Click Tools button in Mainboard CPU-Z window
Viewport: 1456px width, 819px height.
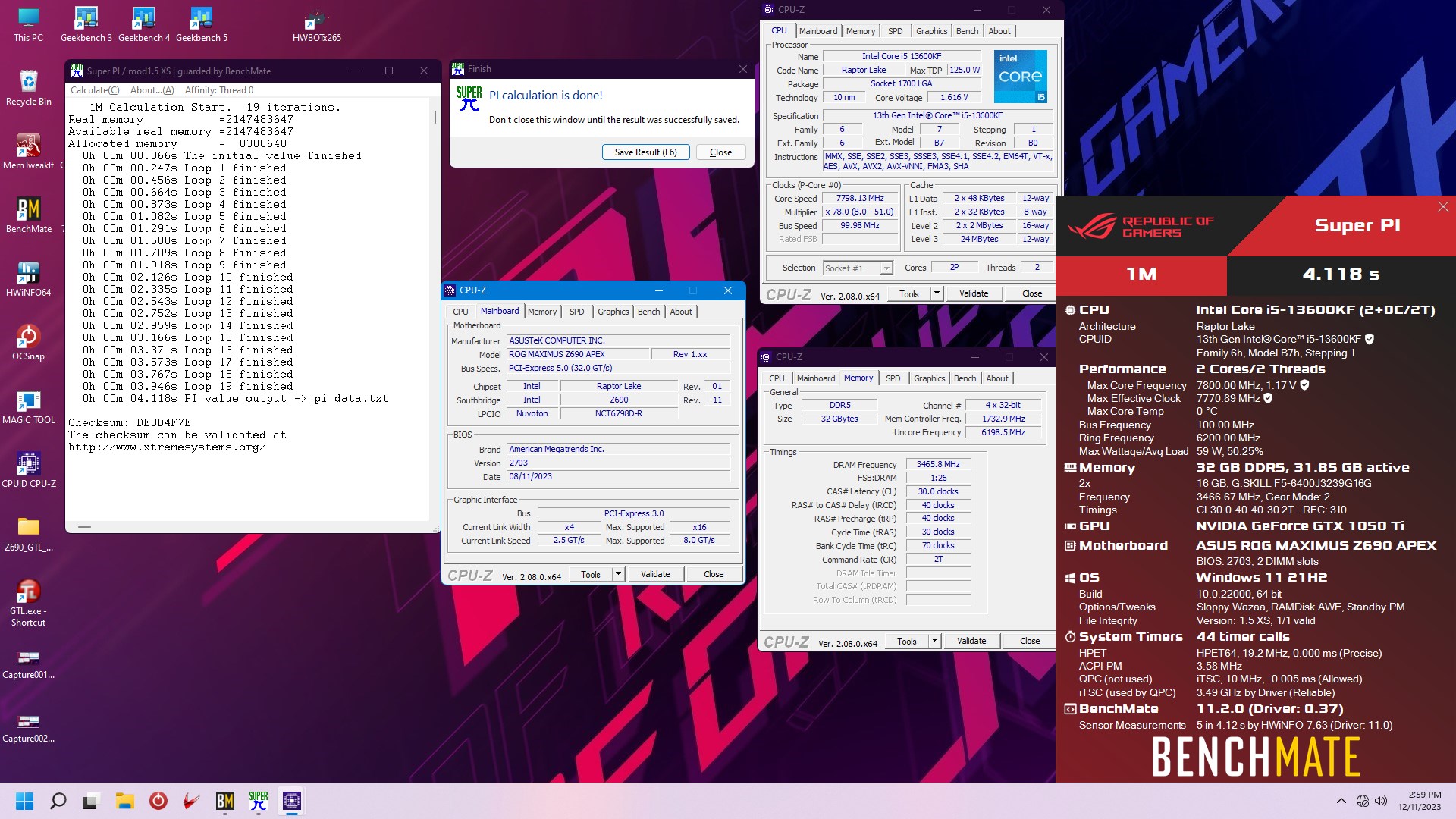coord(591,574)
